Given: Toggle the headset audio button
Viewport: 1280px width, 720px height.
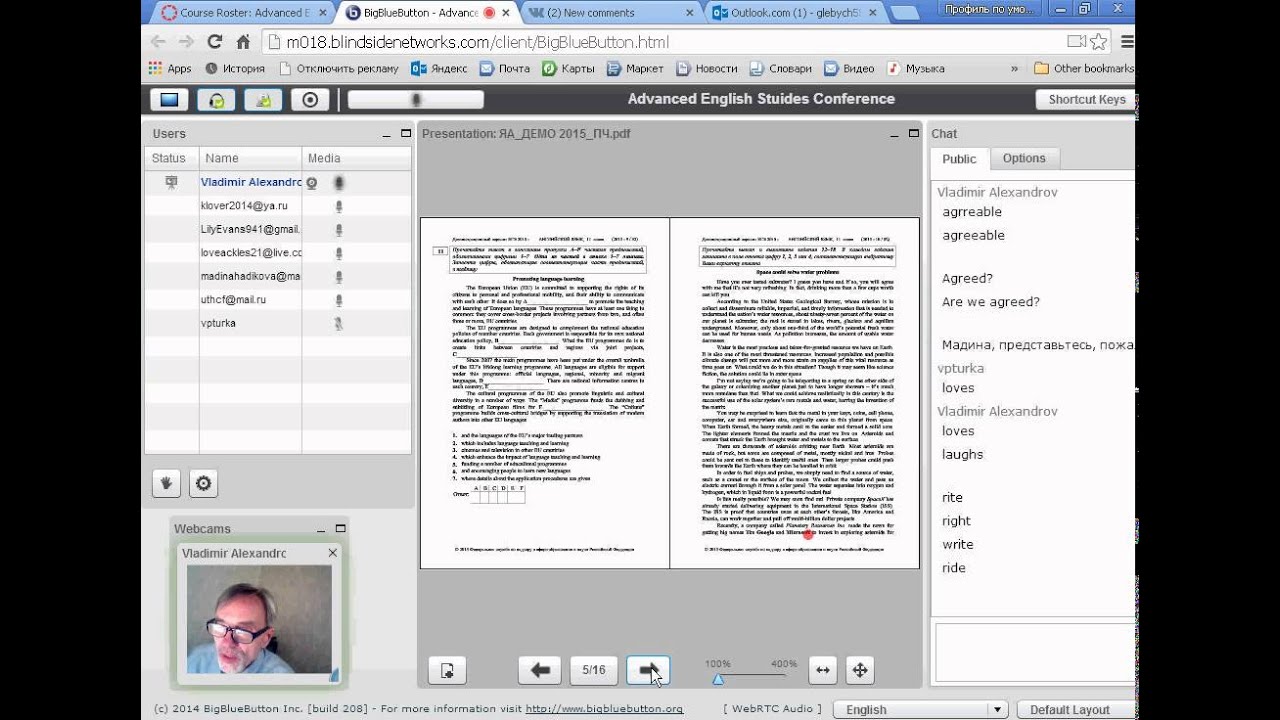Looking at the screenshot, I should [x=216, y=99].
